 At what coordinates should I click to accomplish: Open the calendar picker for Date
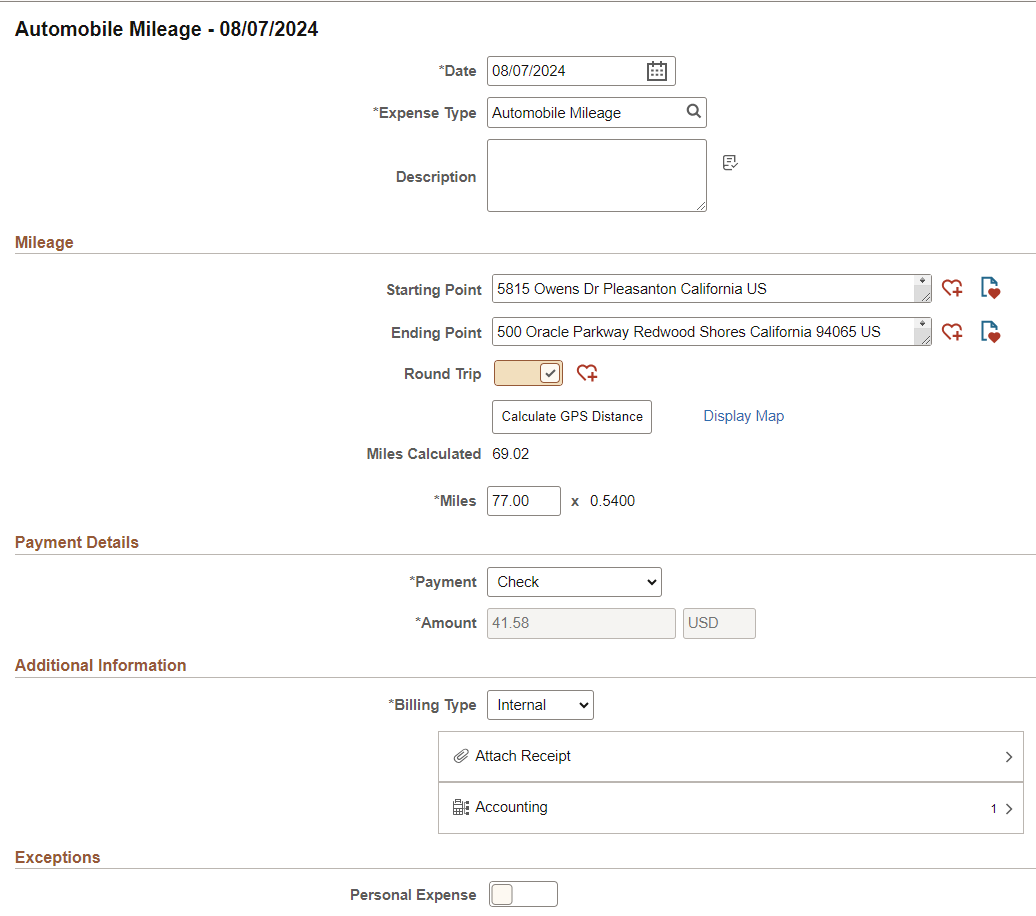pyautogui.click(x=656, y=71)
